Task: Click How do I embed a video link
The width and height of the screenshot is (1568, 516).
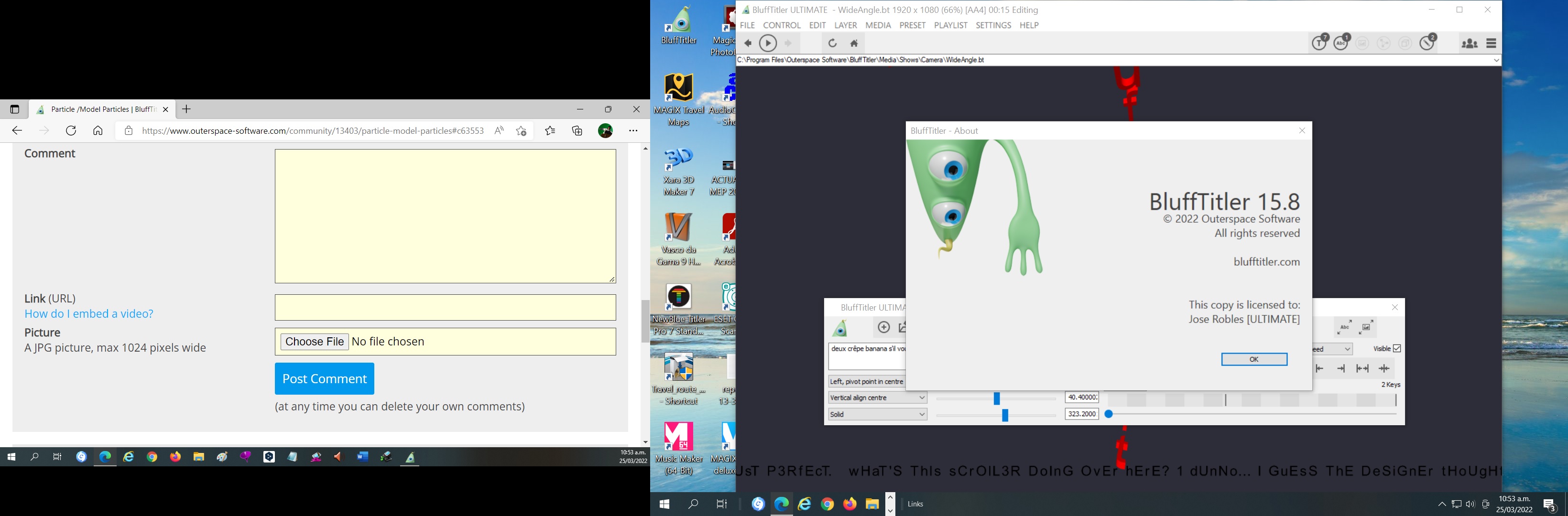Action: coord(89,314)
